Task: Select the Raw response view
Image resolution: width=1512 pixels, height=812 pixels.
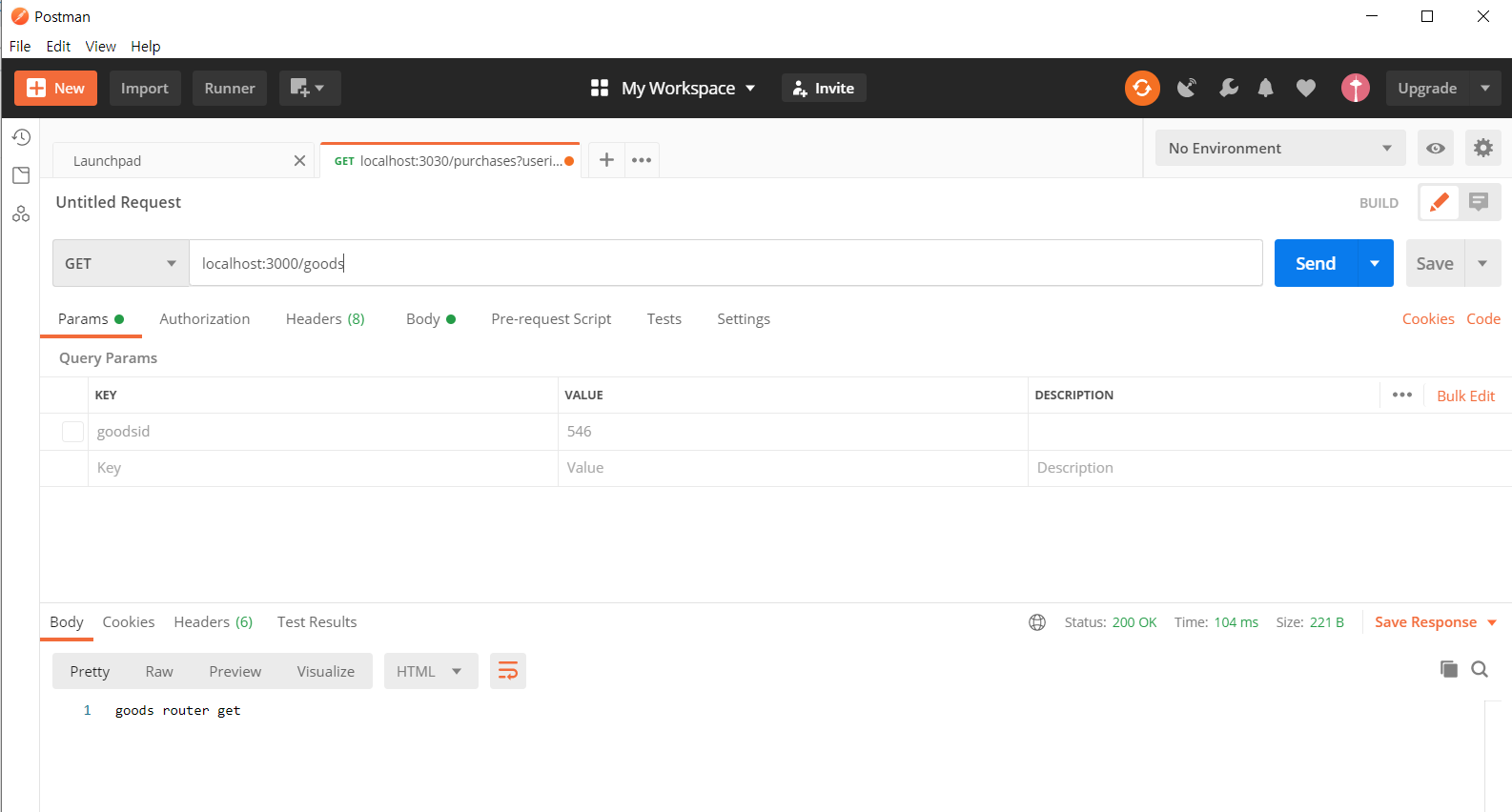Action: click(159, 671)
